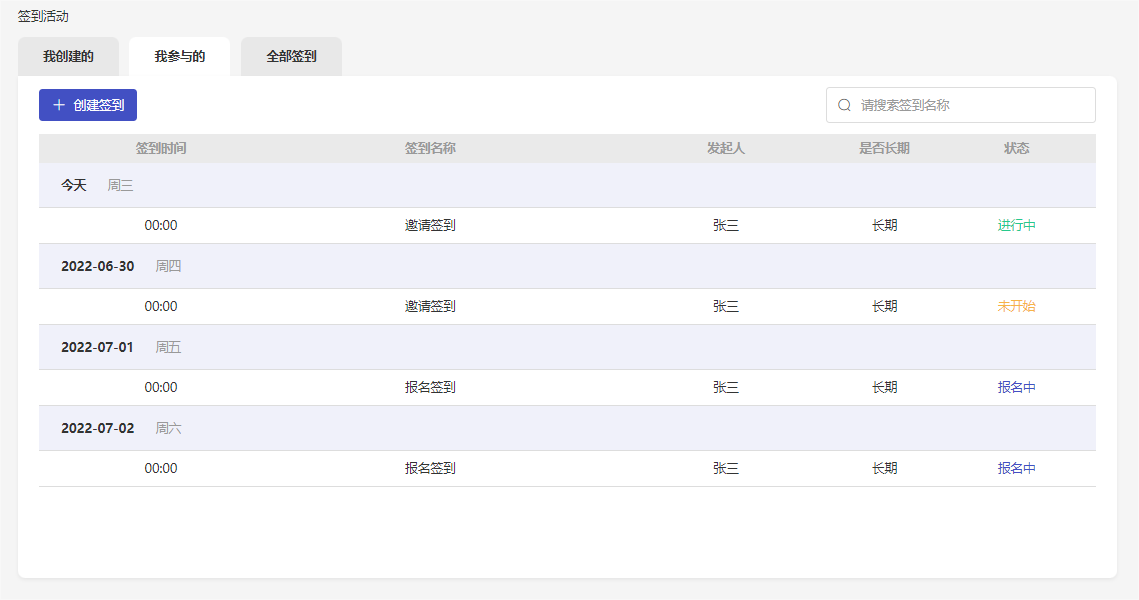Viewport: 1139px width, 600px height.
Task: Click 邀请签到 under 今天
Action: (430, 226)
